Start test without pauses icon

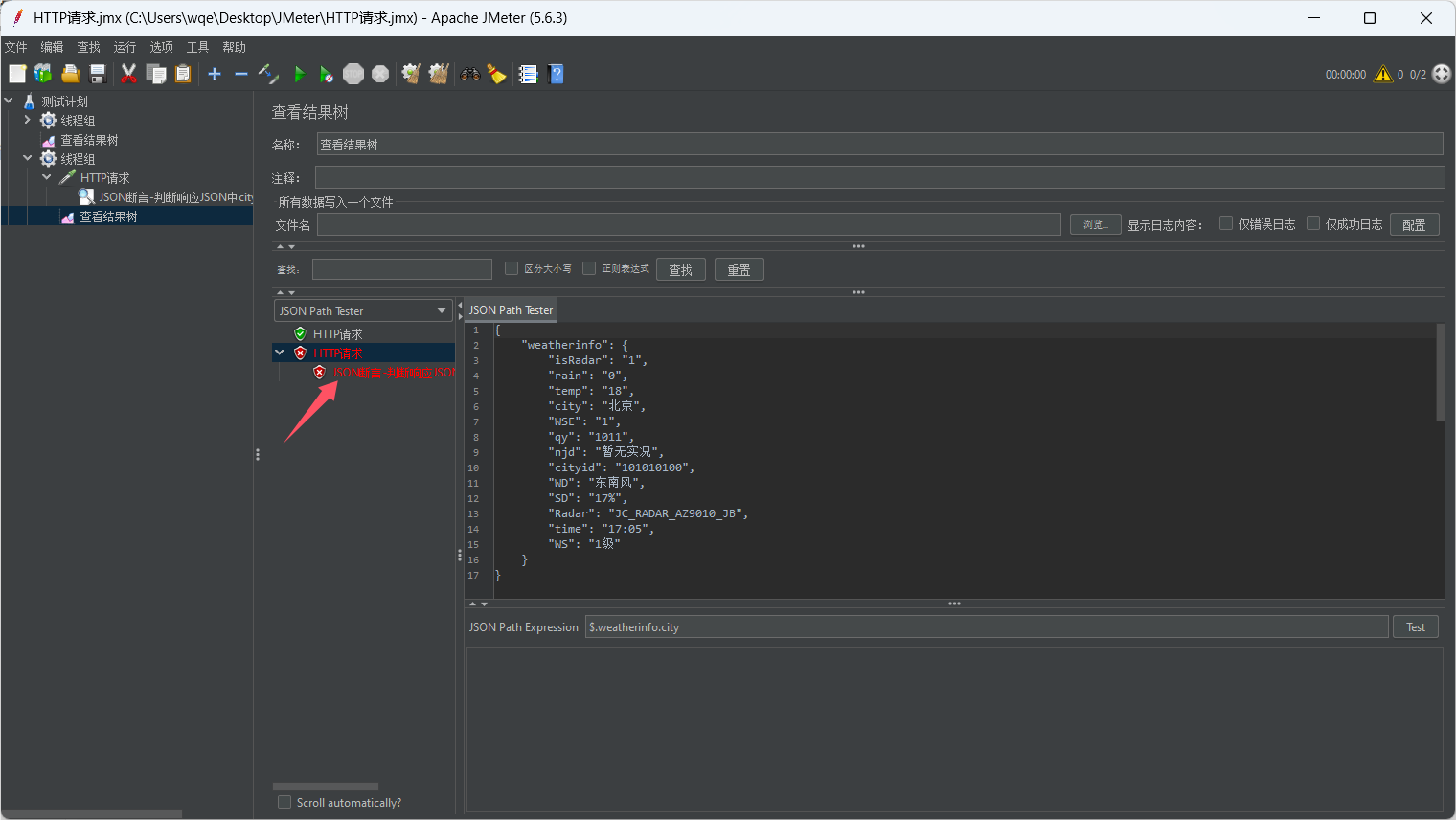point(327,74)
